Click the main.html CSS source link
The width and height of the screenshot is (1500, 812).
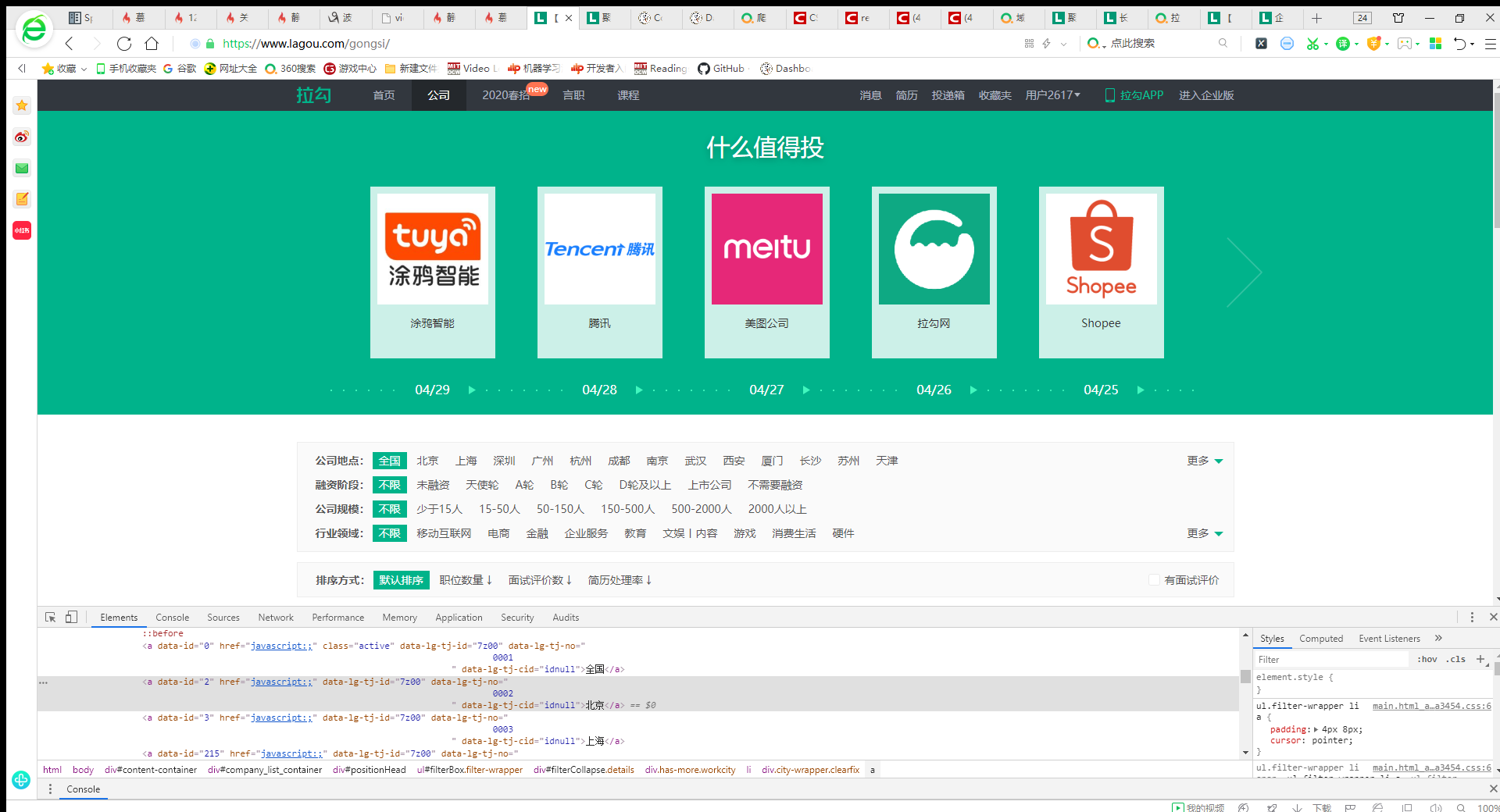coord(1431,706)
